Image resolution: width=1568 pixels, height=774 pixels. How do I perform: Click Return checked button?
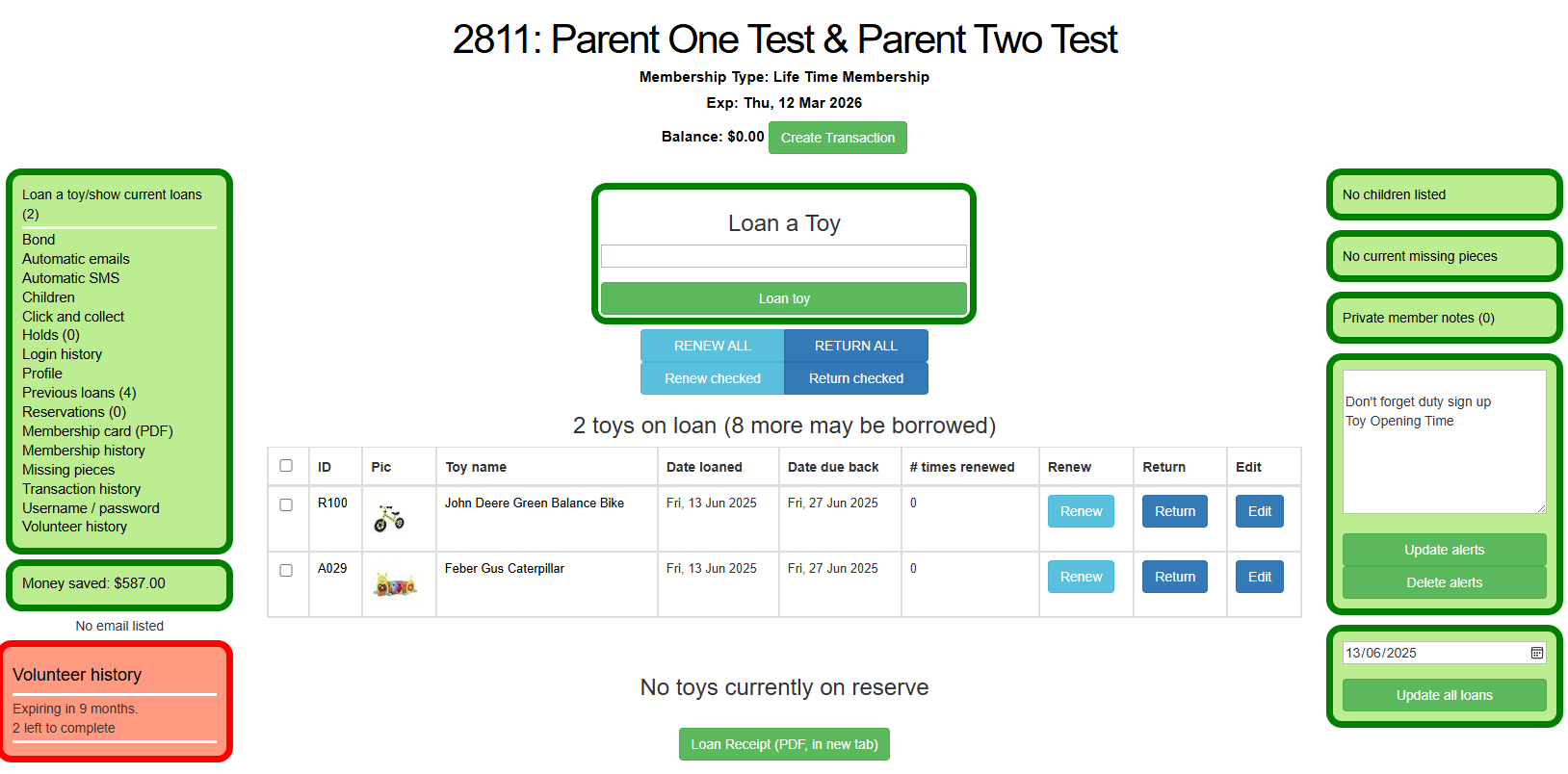point(856,378)
